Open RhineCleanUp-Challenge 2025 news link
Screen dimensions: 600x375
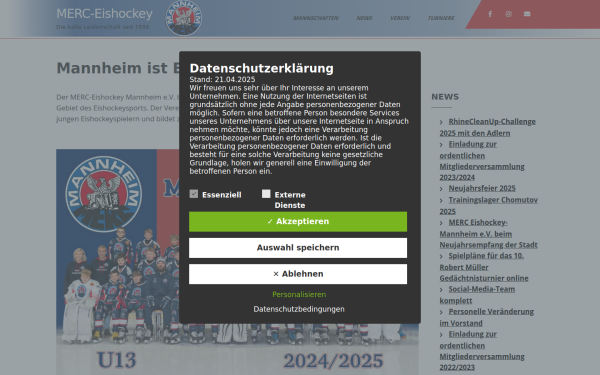point(488,127)
